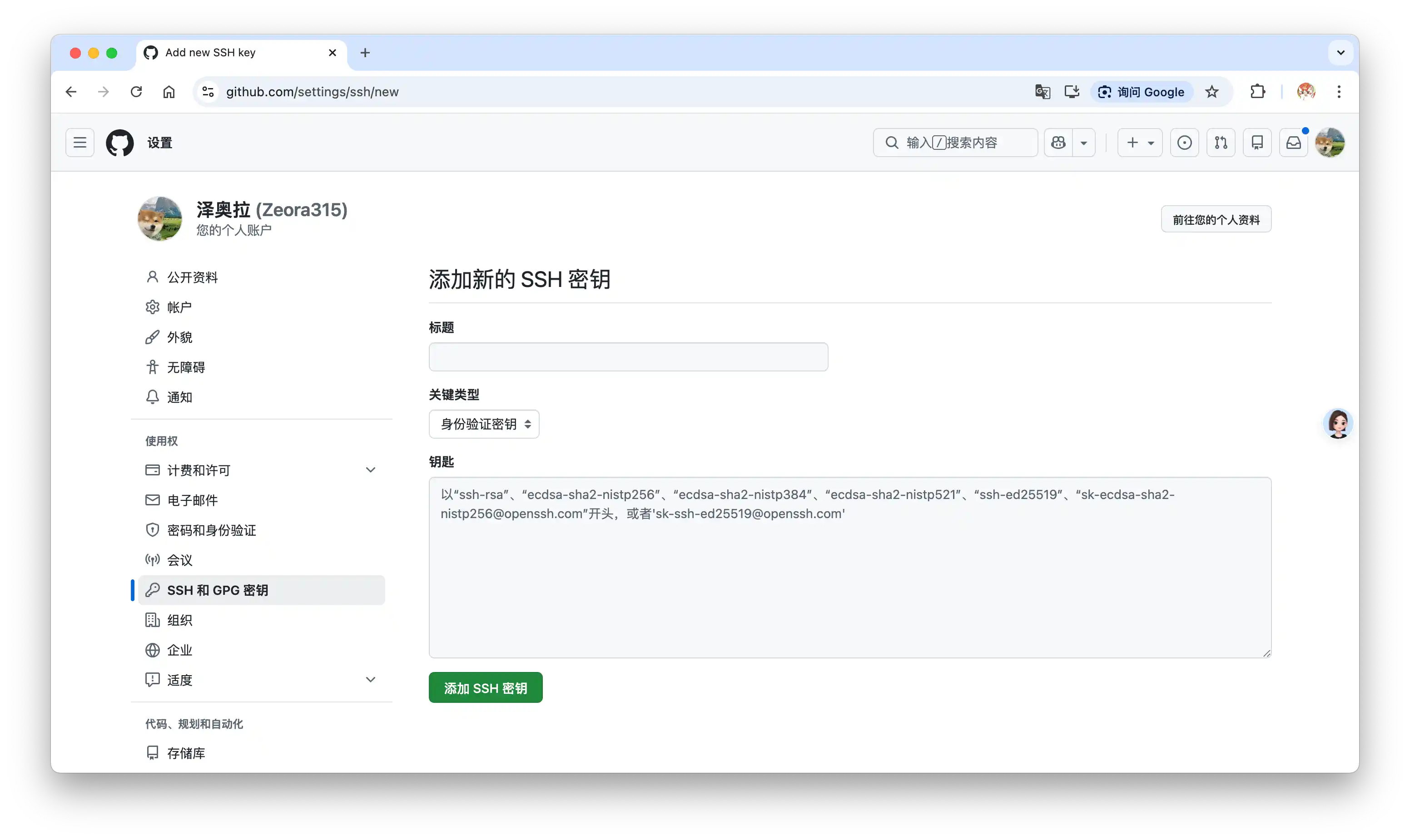Open the pull requests icon
1410x840 pixels.
1221,143
